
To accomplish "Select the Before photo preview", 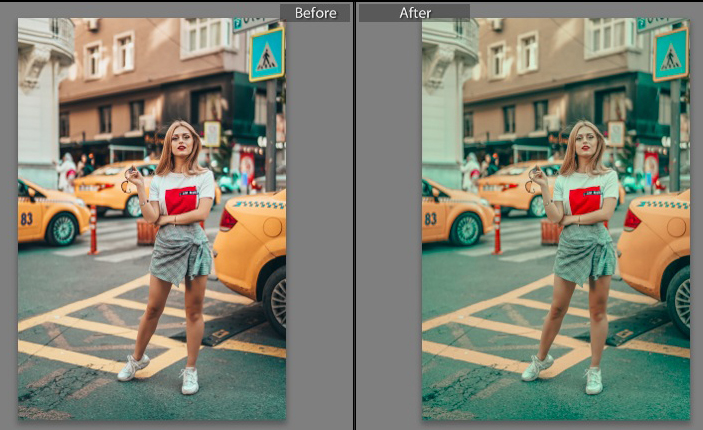I will pos(152,219).
